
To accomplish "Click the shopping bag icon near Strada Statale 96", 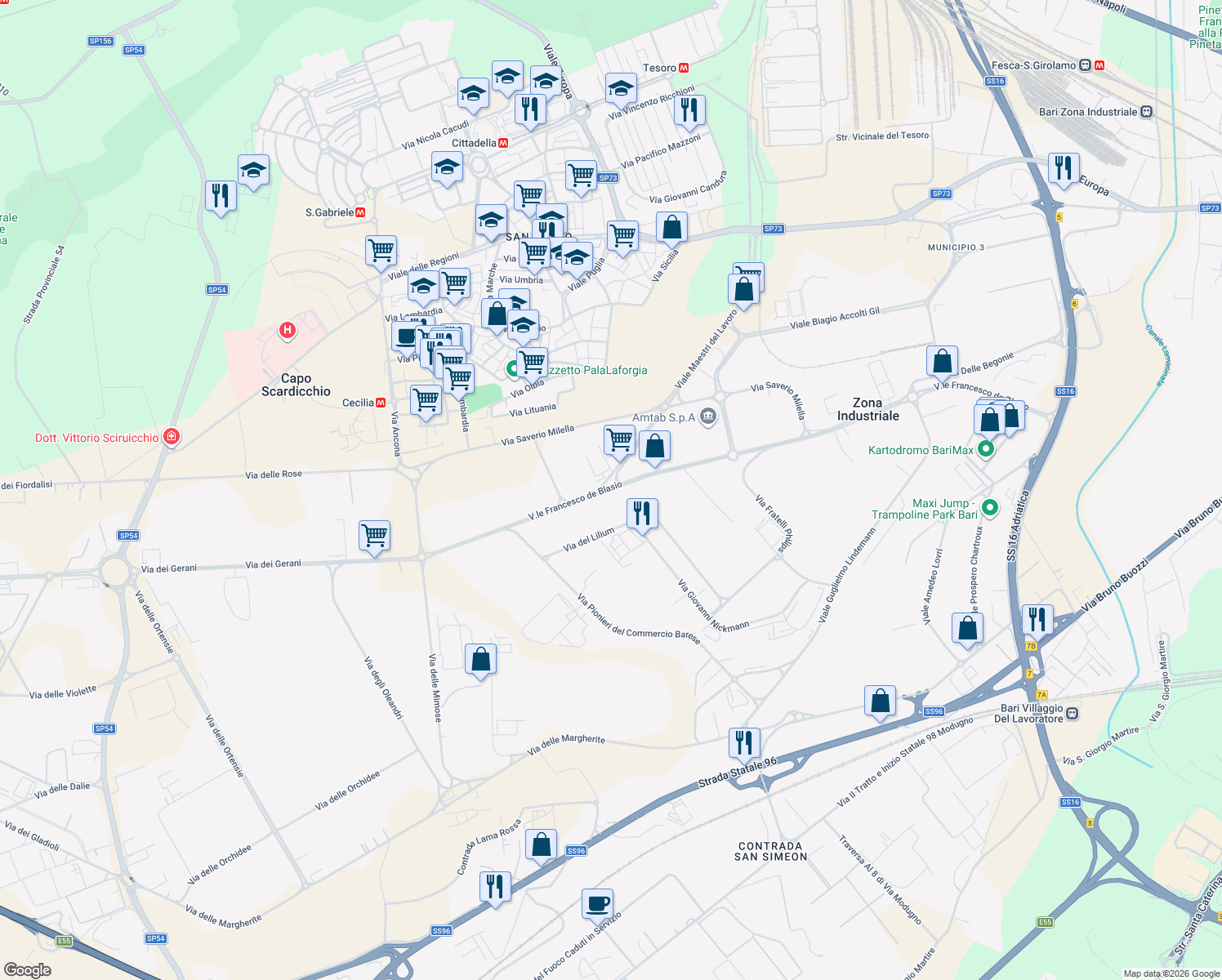I will point(880,700).
